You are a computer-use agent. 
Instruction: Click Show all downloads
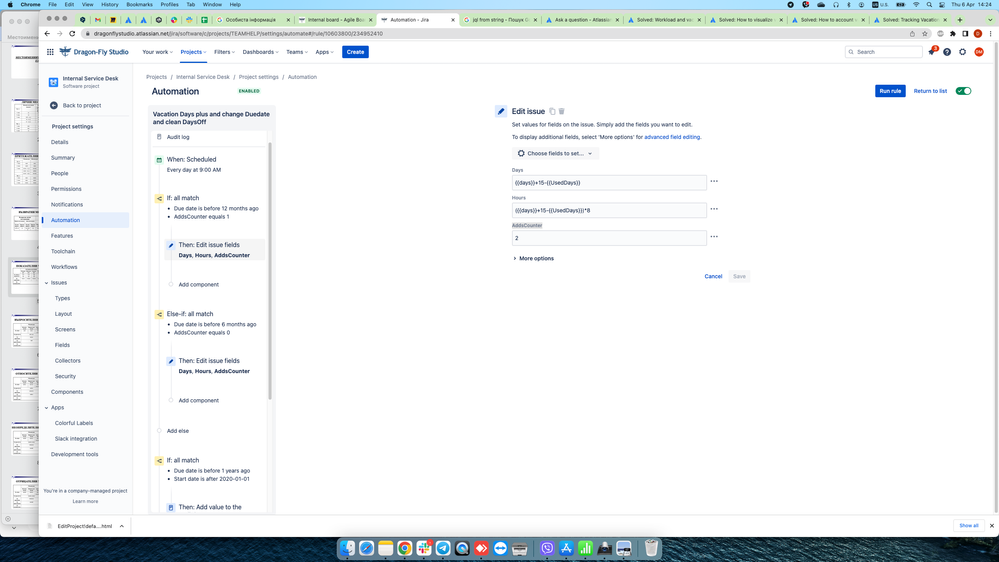(968, 526)
